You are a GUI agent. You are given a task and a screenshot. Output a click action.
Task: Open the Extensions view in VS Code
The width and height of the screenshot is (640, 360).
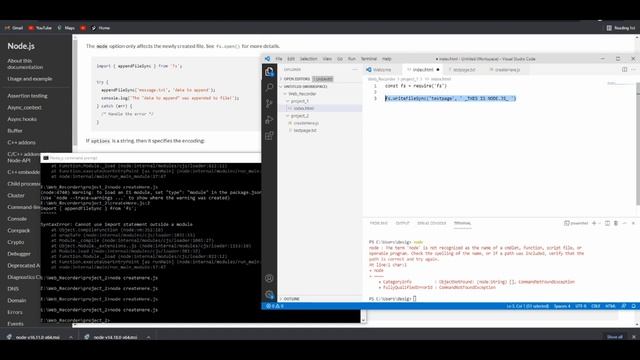(x=269, y=136)
